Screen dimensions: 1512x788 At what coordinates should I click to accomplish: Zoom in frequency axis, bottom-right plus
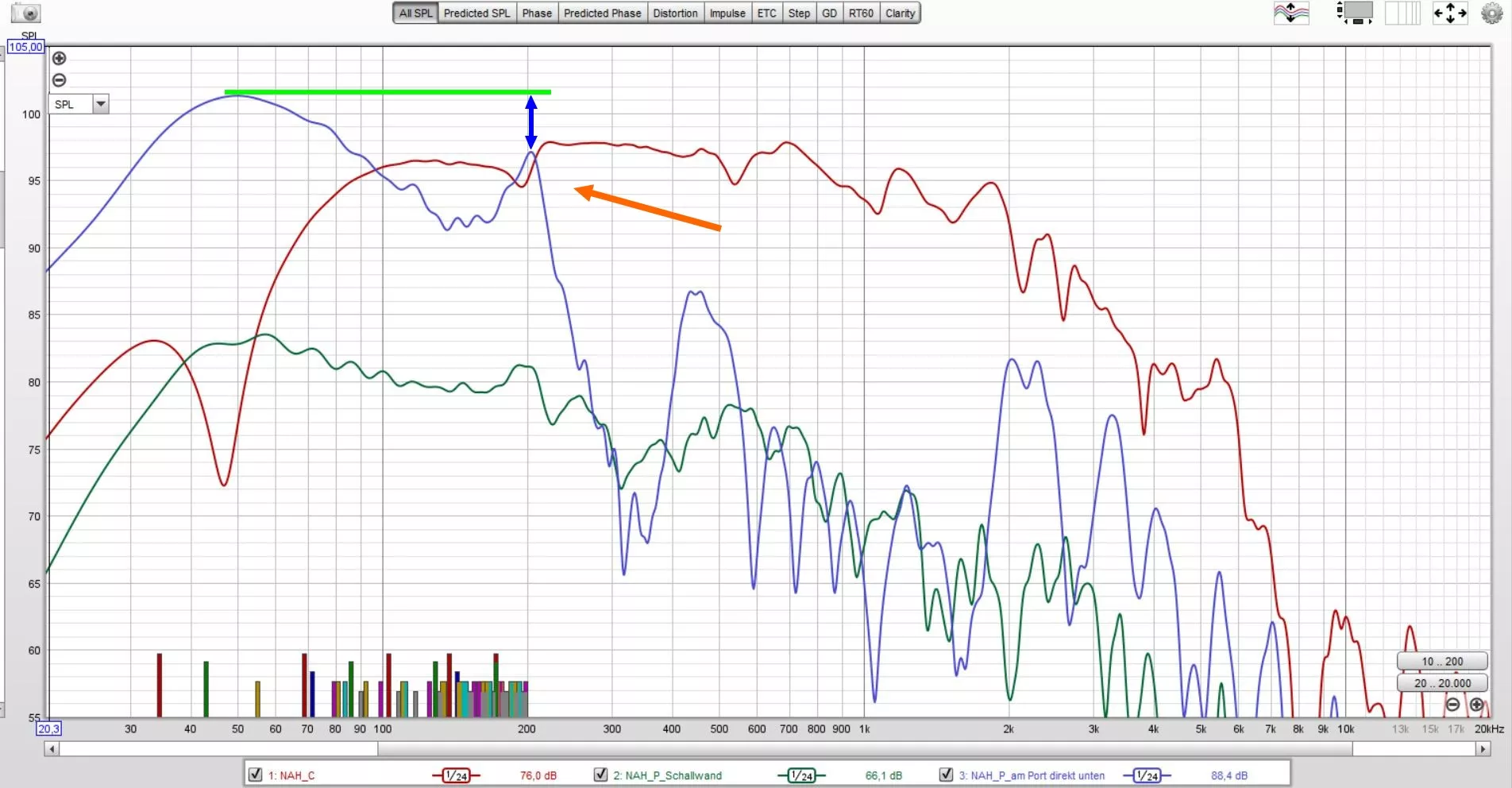tap(1476, 705)
